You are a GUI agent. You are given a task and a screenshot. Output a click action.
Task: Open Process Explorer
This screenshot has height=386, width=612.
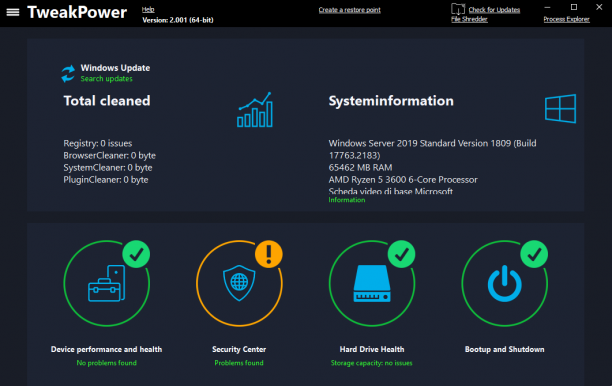[x=566, y=19]
